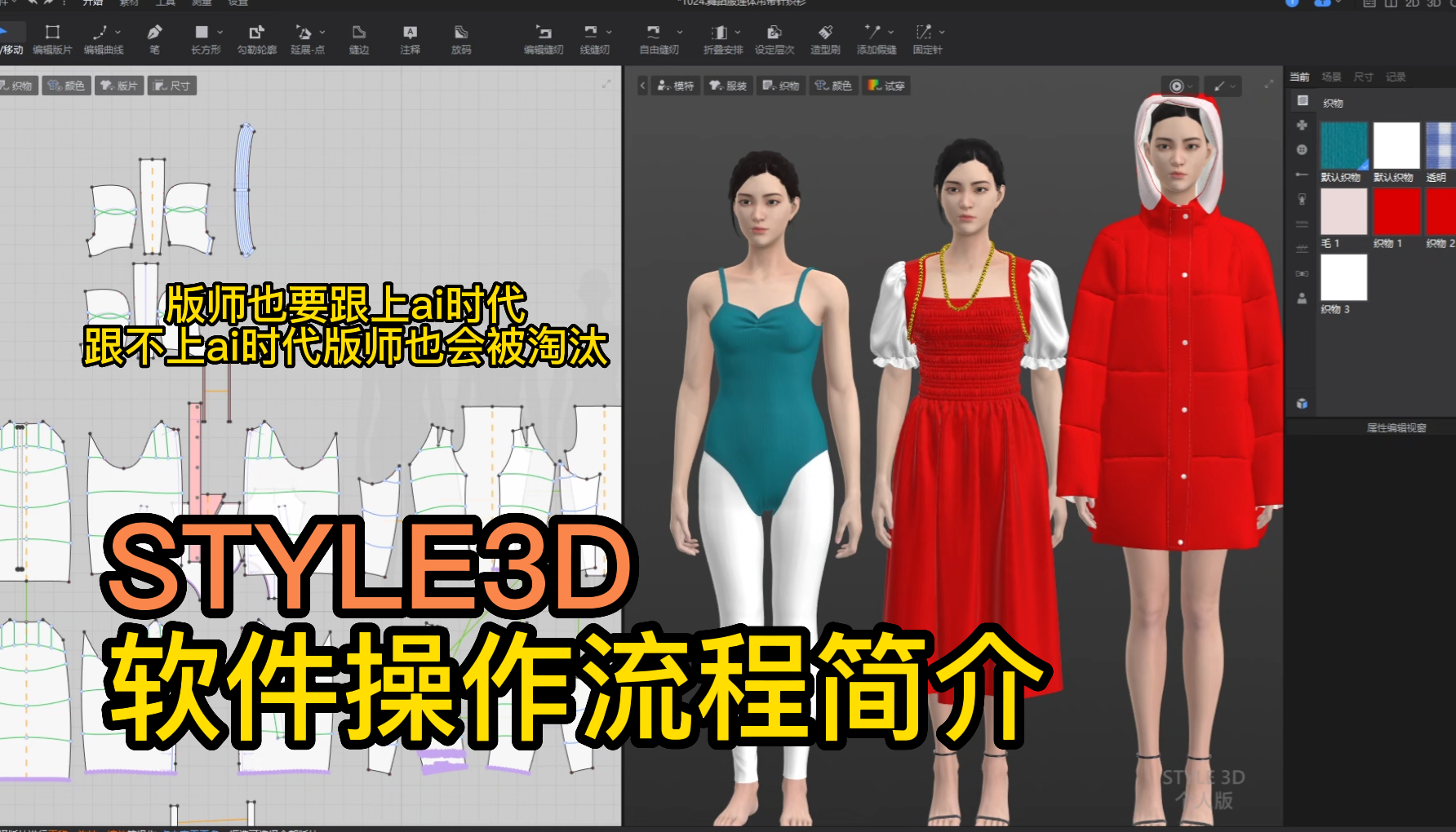Select the blue plaid 透明 fabric swatch

click(1440, 146)
